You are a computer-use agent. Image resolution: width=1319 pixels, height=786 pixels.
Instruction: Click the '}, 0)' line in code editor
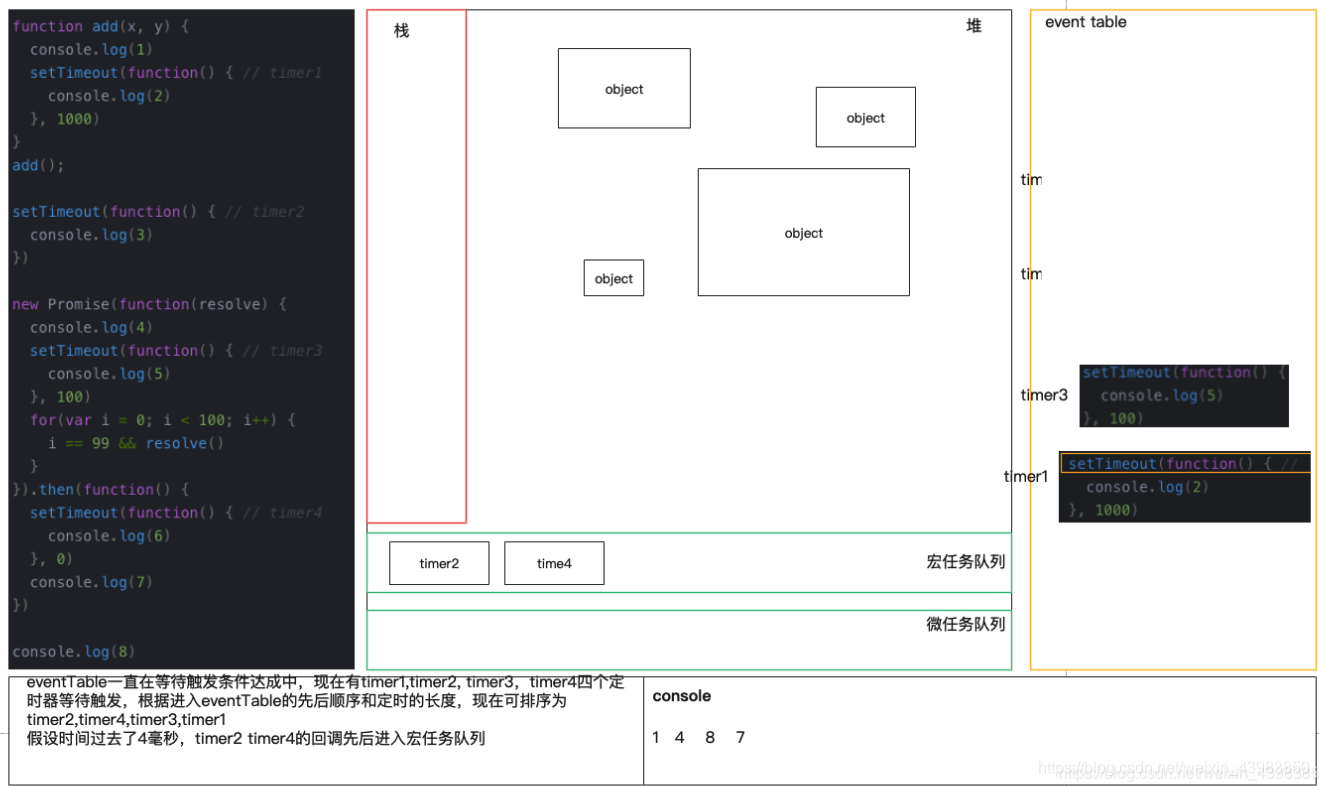[x=52, y=559]
